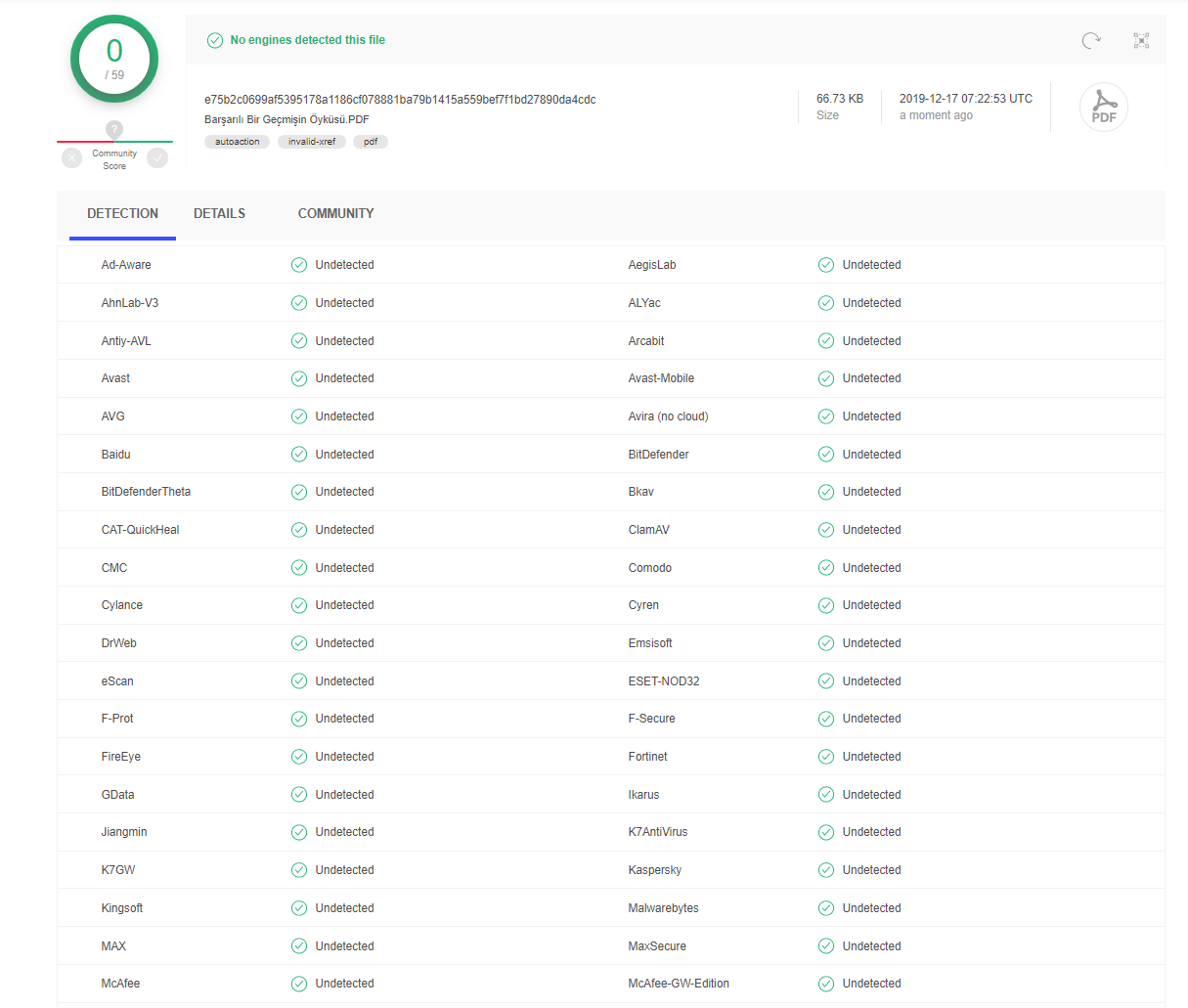
Task: Select the file SHA-256 hash text
Action: [400, 100]
